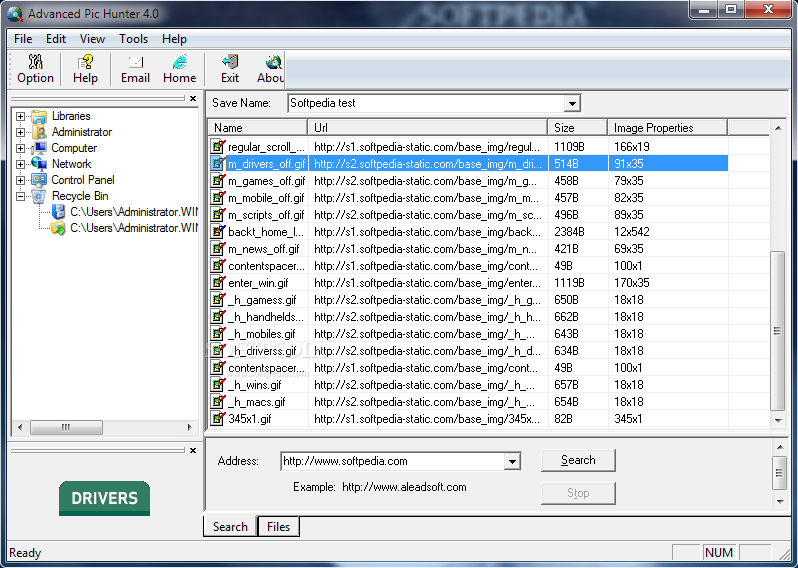Sort by the Url column header
This screenshot has width=798, height=568.
point(428,128)
